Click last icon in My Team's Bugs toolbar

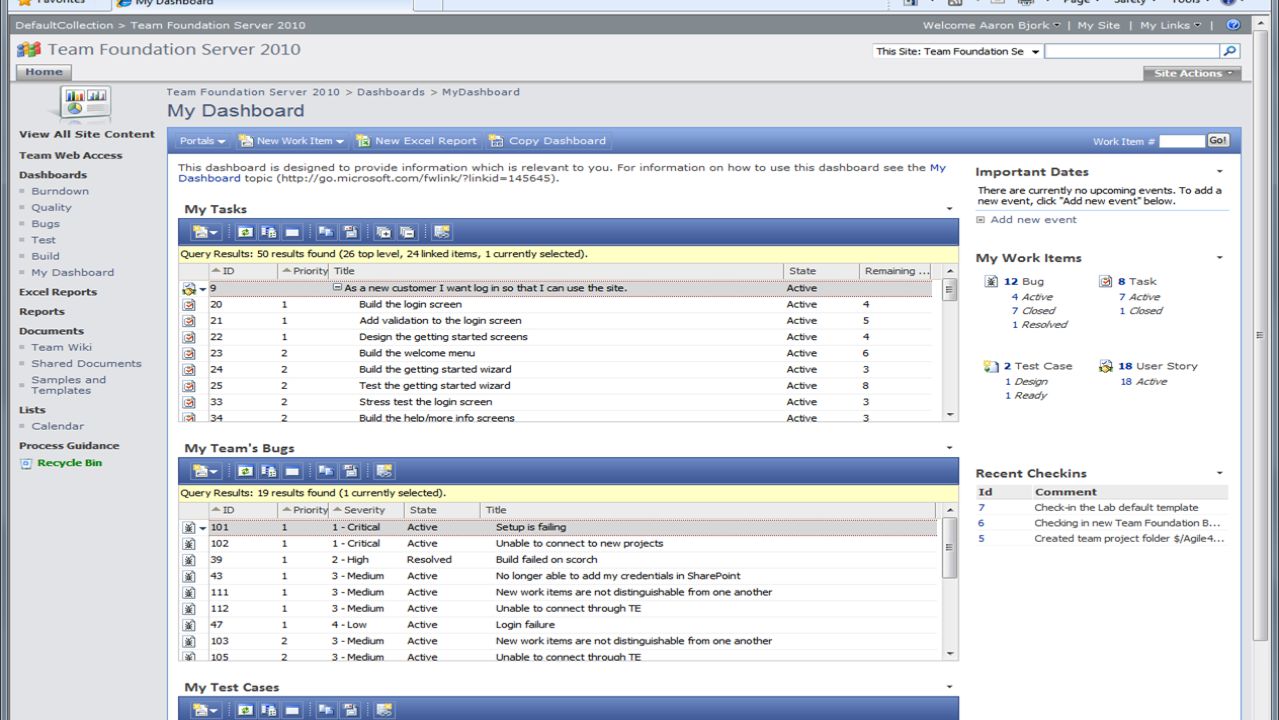pos(385,471)
